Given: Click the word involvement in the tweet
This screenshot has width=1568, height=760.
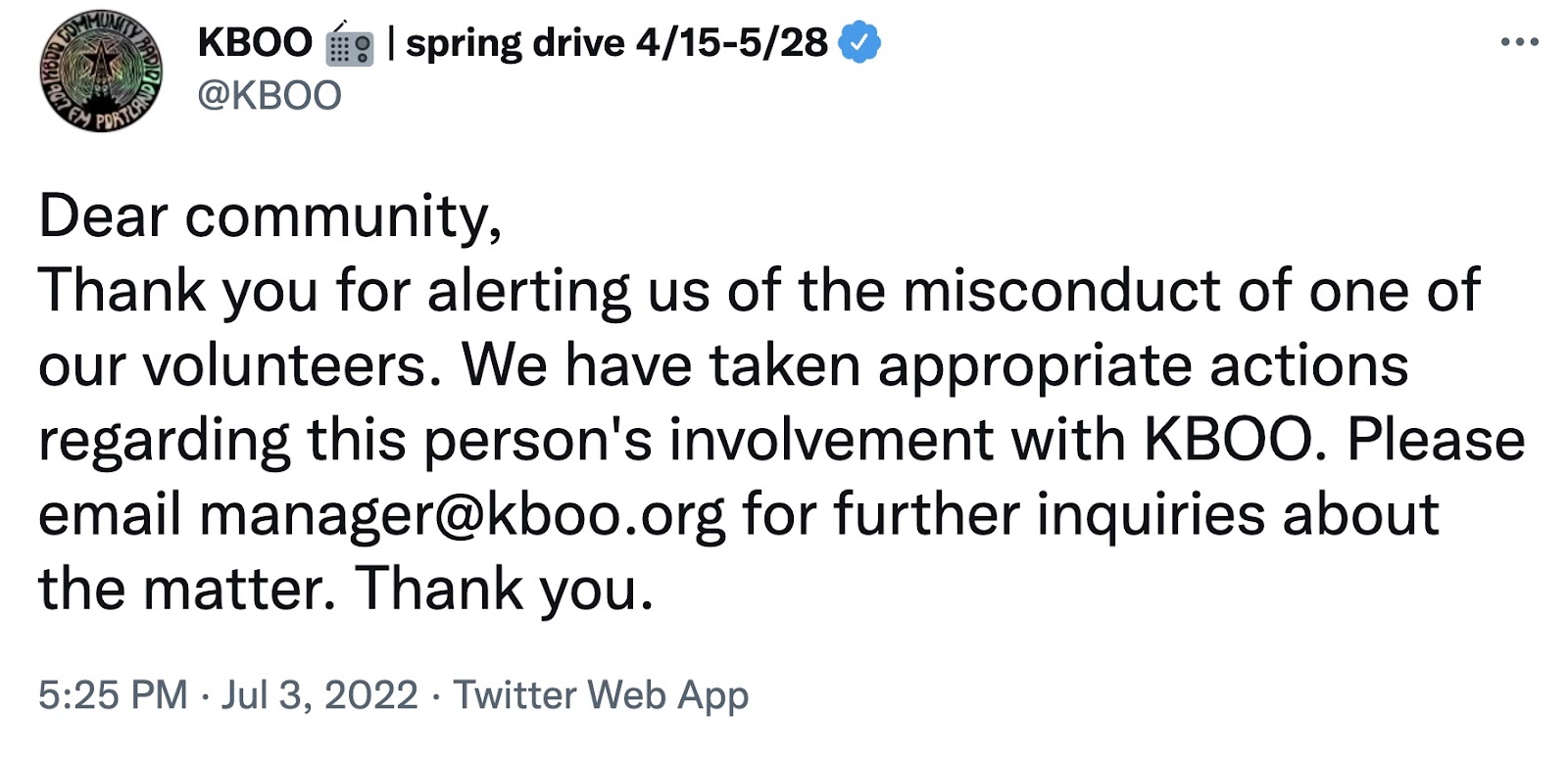Looking at the screenshot, I should click(831, 440).
